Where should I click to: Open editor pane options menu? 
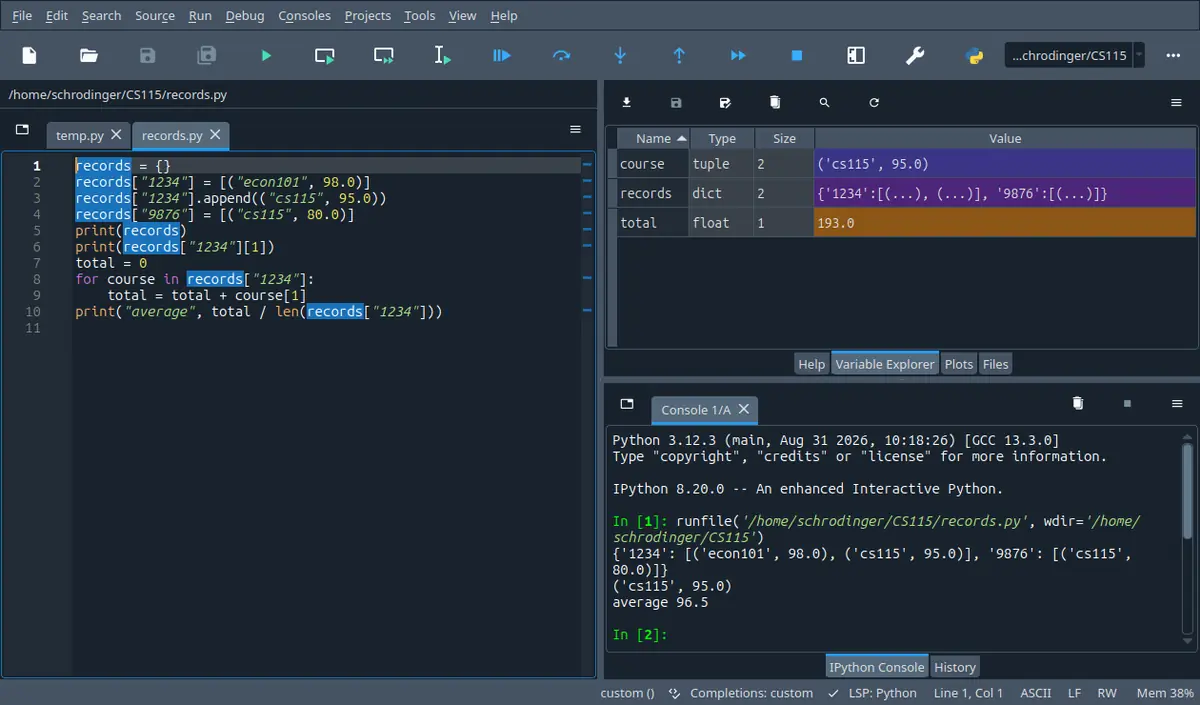(x=575, y=130)
